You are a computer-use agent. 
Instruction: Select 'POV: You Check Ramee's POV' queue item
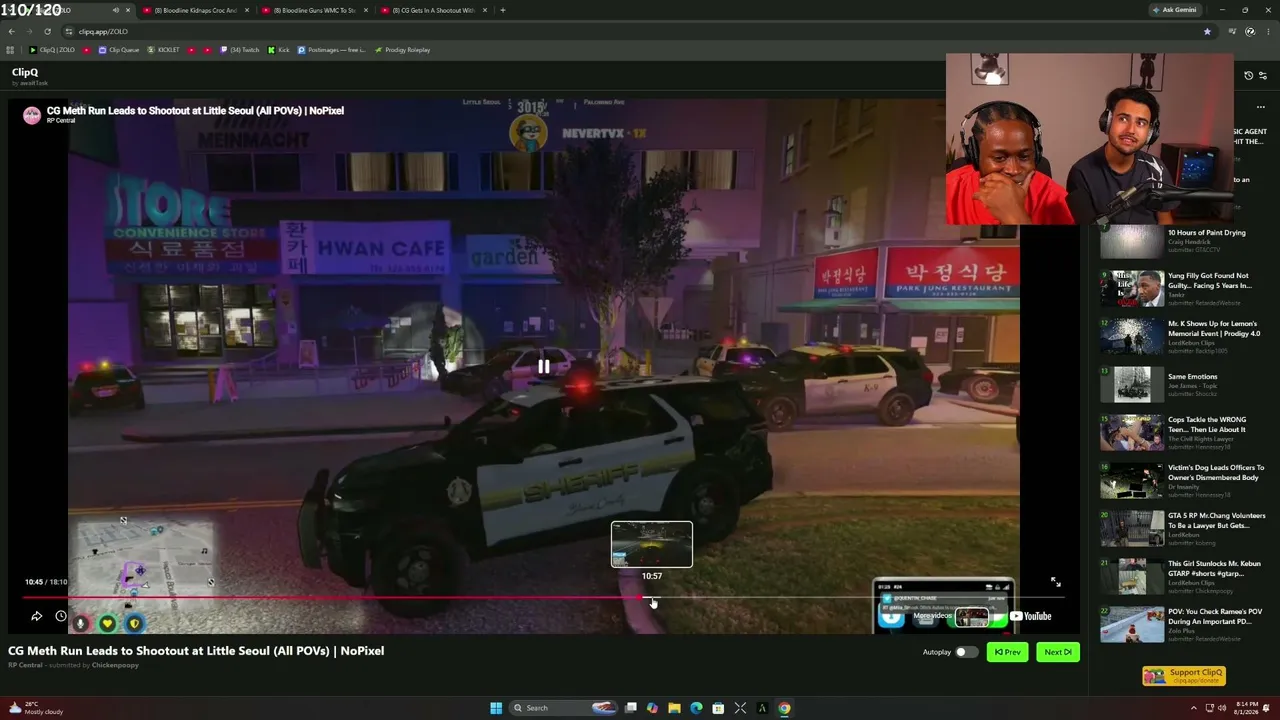coord(1182,625)
